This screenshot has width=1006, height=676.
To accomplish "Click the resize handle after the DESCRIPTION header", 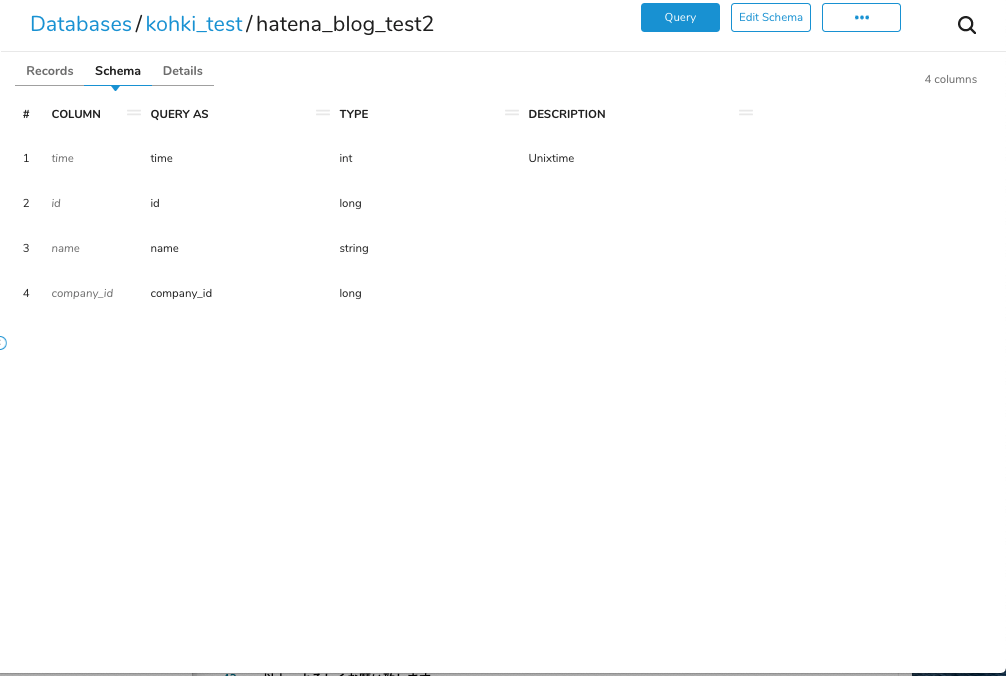I will tap(746, 113).
